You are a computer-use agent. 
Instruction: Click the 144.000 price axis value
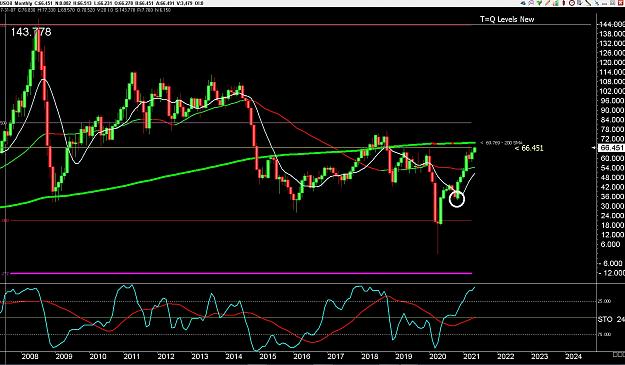click(612, 24)
